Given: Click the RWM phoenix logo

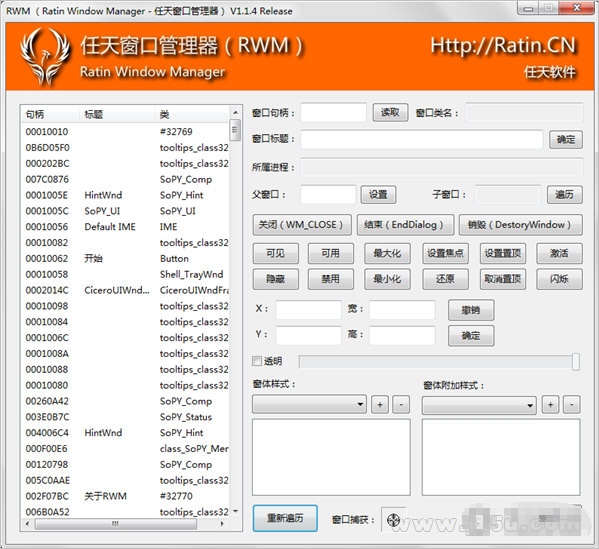Looking at the screenshot, I should [45, 56].
